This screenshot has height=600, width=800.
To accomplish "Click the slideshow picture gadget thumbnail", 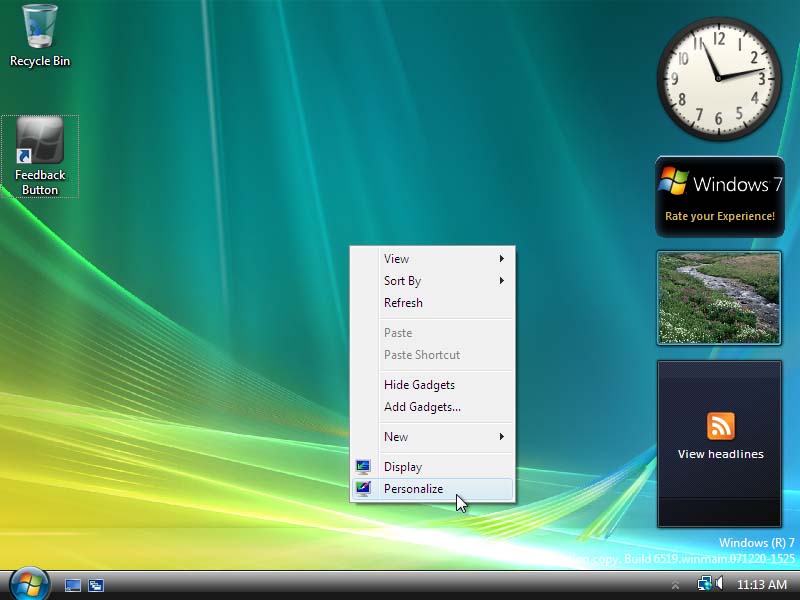I will coord(719,298).
